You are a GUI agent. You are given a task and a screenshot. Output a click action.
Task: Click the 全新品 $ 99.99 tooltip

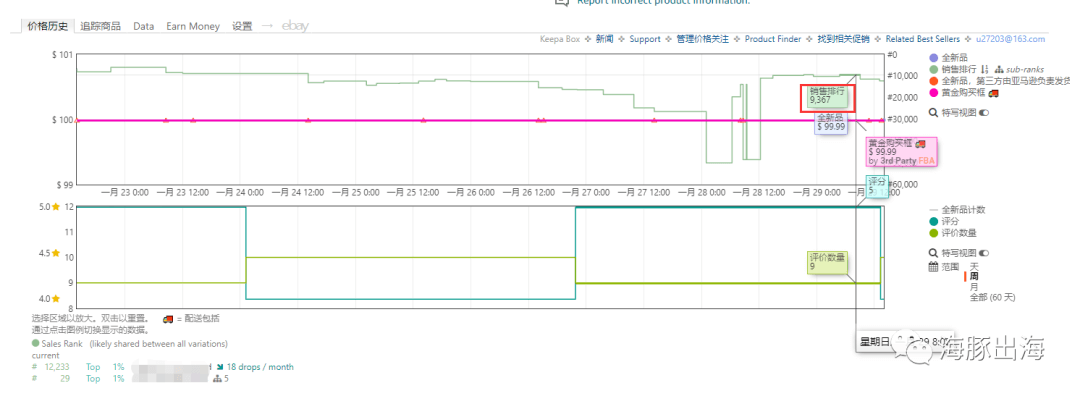831,123
